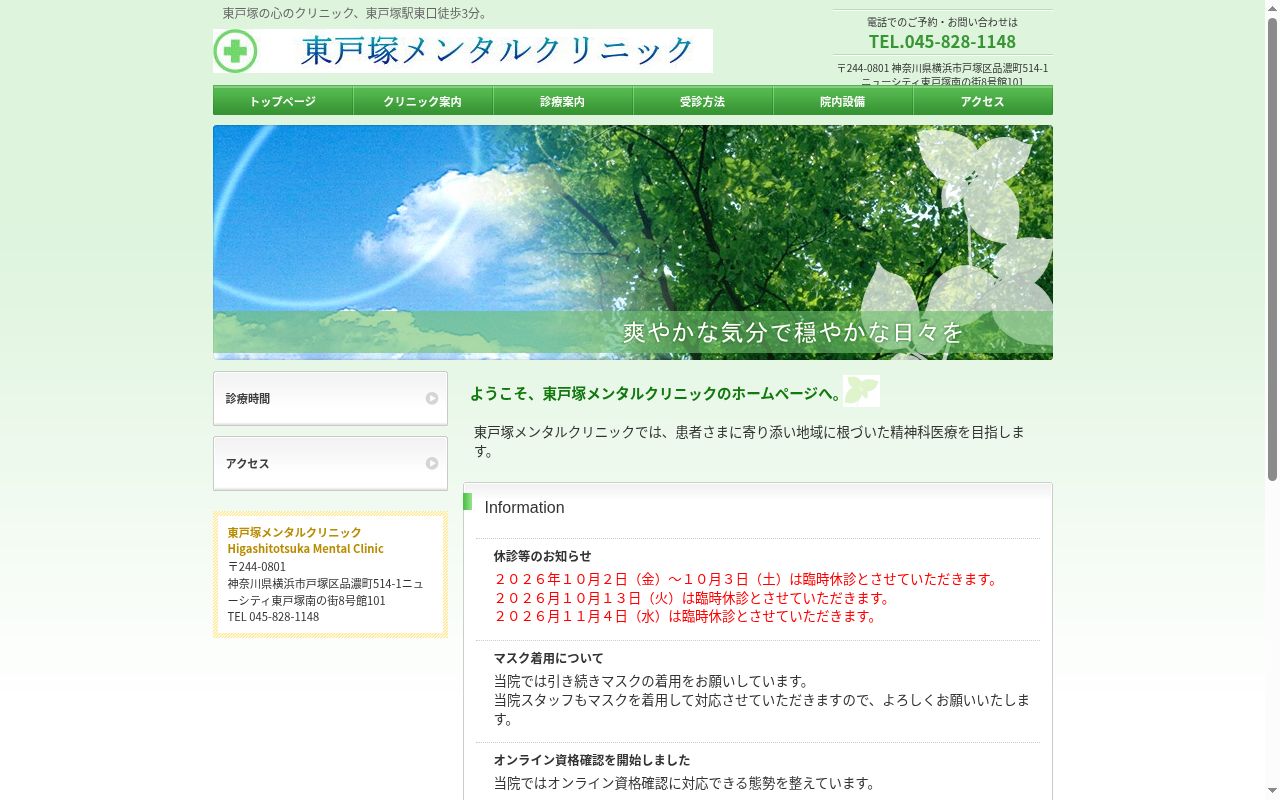Click the hero image with 爽やかな気分で穏やかな日々を

(x=633, y=242)
